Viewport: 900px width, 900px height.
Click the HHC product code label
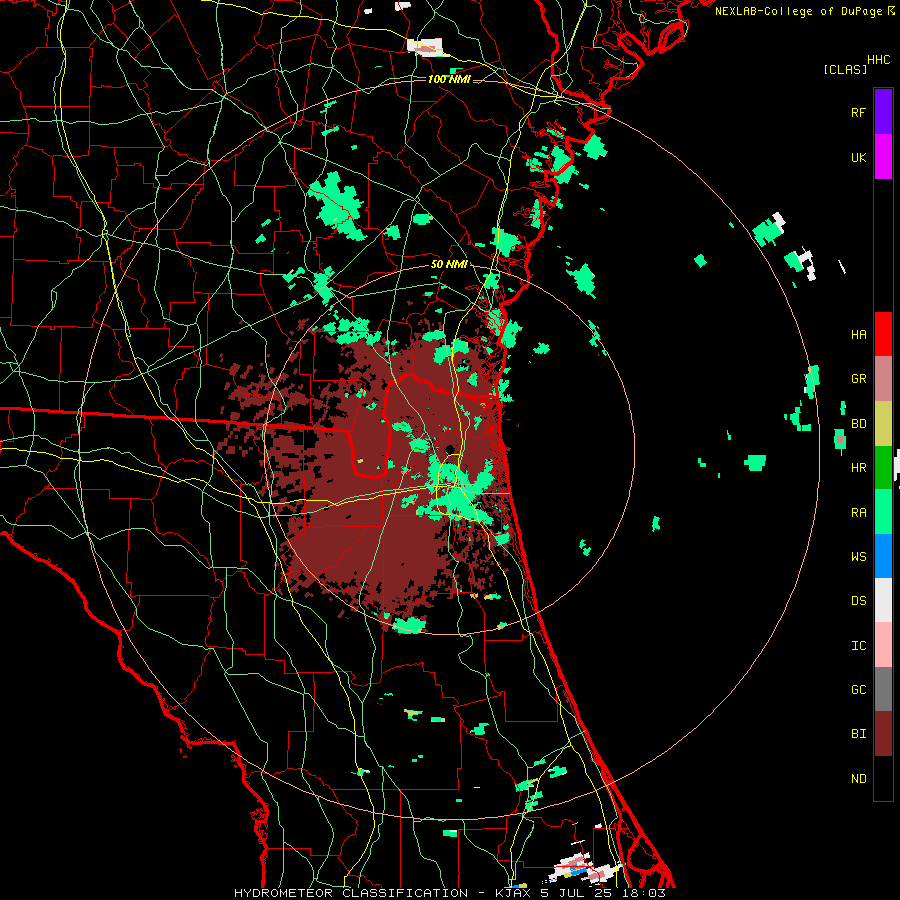[879, 60]
